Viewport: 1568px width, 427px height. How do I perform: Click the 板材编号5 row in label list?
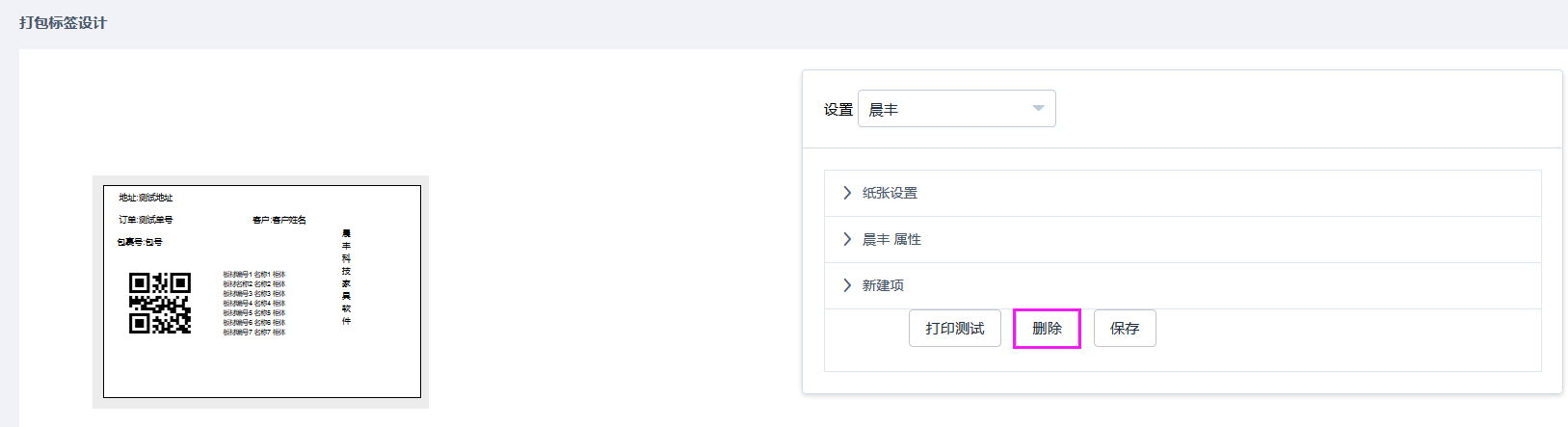254,313
